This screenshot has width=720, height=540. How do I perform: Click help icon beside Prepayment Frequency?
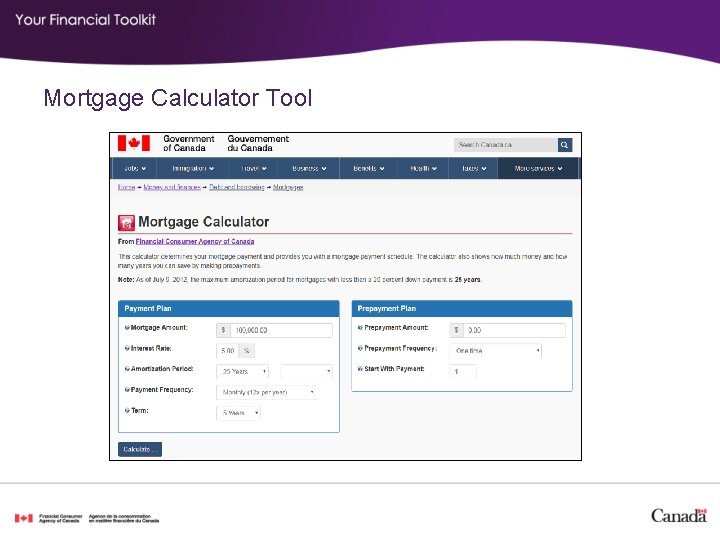click(x=360, y=348)
